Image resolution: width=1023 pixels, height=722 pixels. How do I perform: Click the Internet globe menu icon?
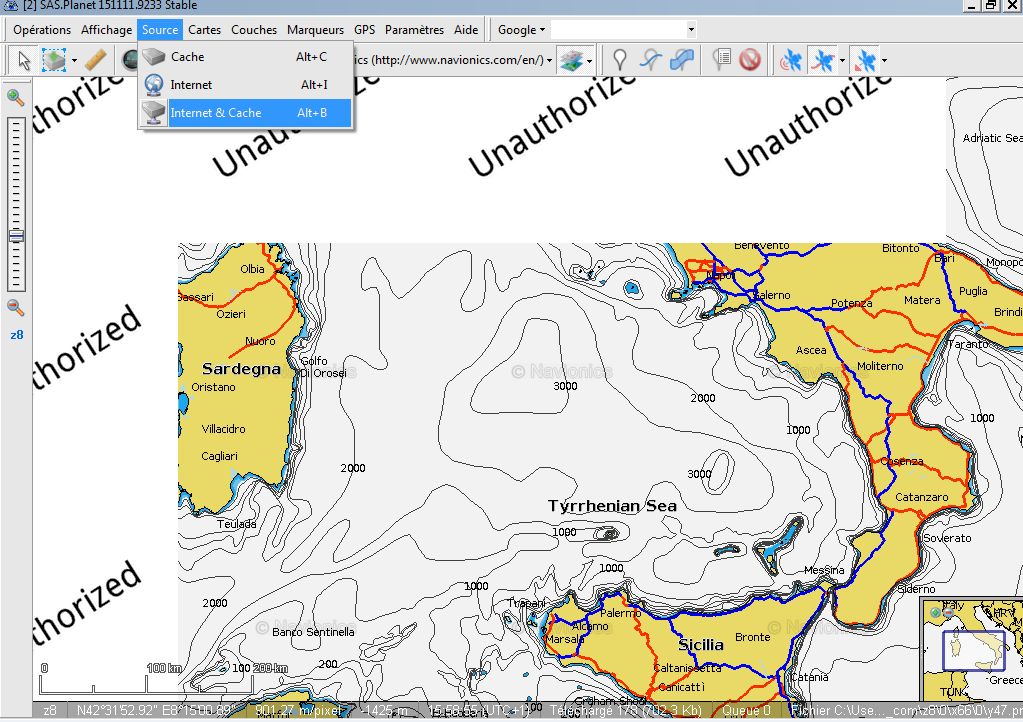(x=154, y=85)
